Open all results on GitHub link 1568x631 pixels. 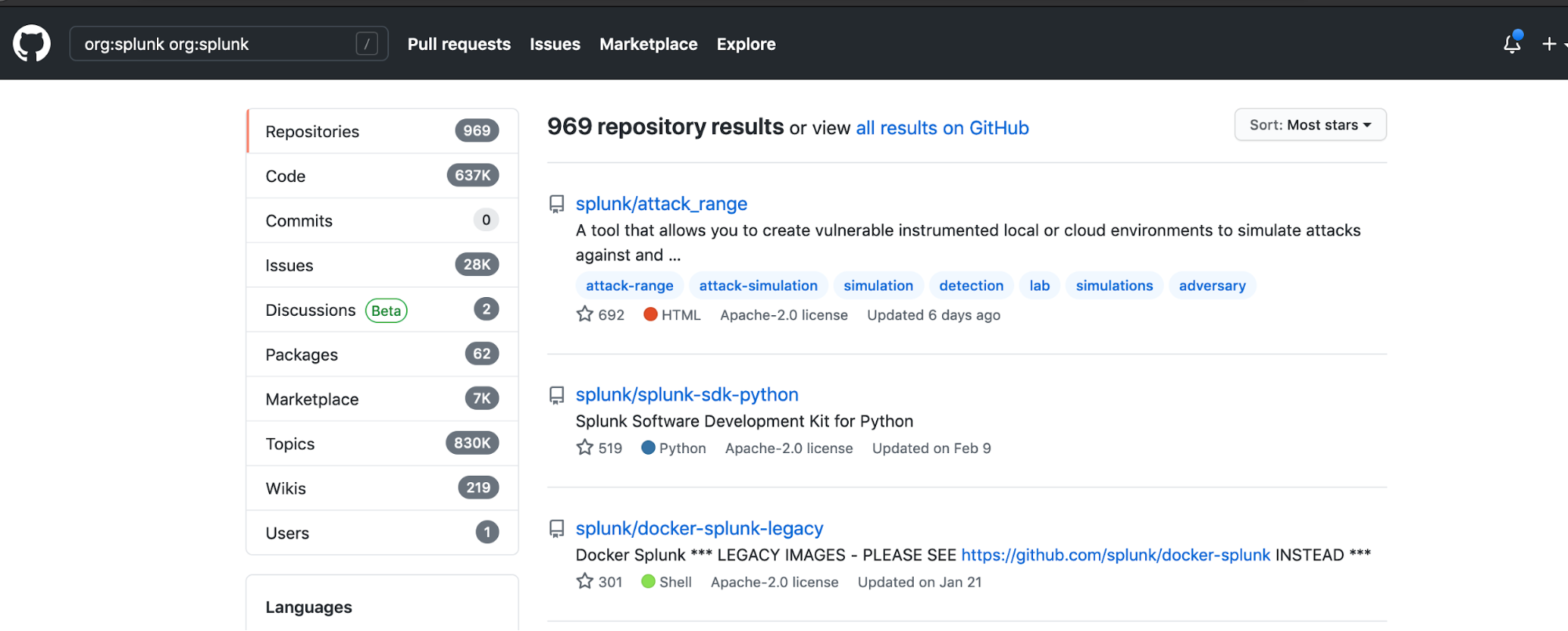(x=942, y=128)
